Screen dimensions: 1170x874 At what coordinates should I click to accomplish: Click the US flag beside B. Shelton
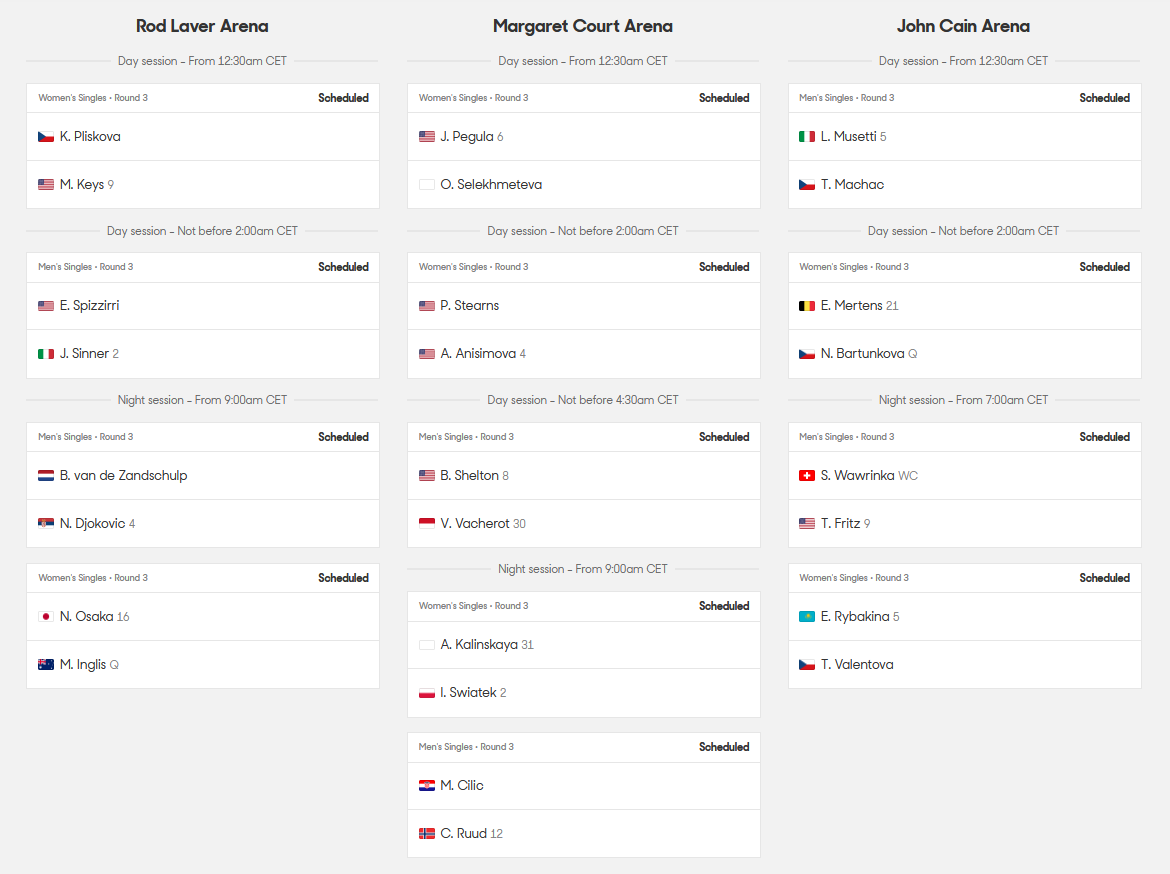click(427, 475)
